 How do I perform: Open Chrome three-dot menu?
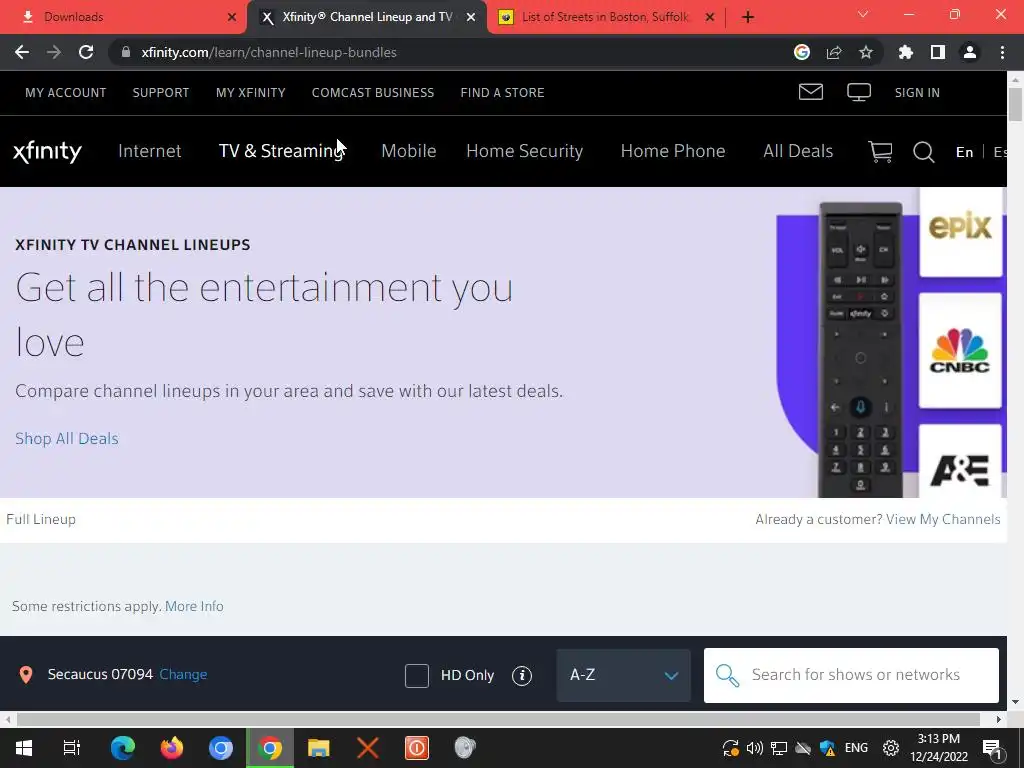click(x=1002, y=52)
